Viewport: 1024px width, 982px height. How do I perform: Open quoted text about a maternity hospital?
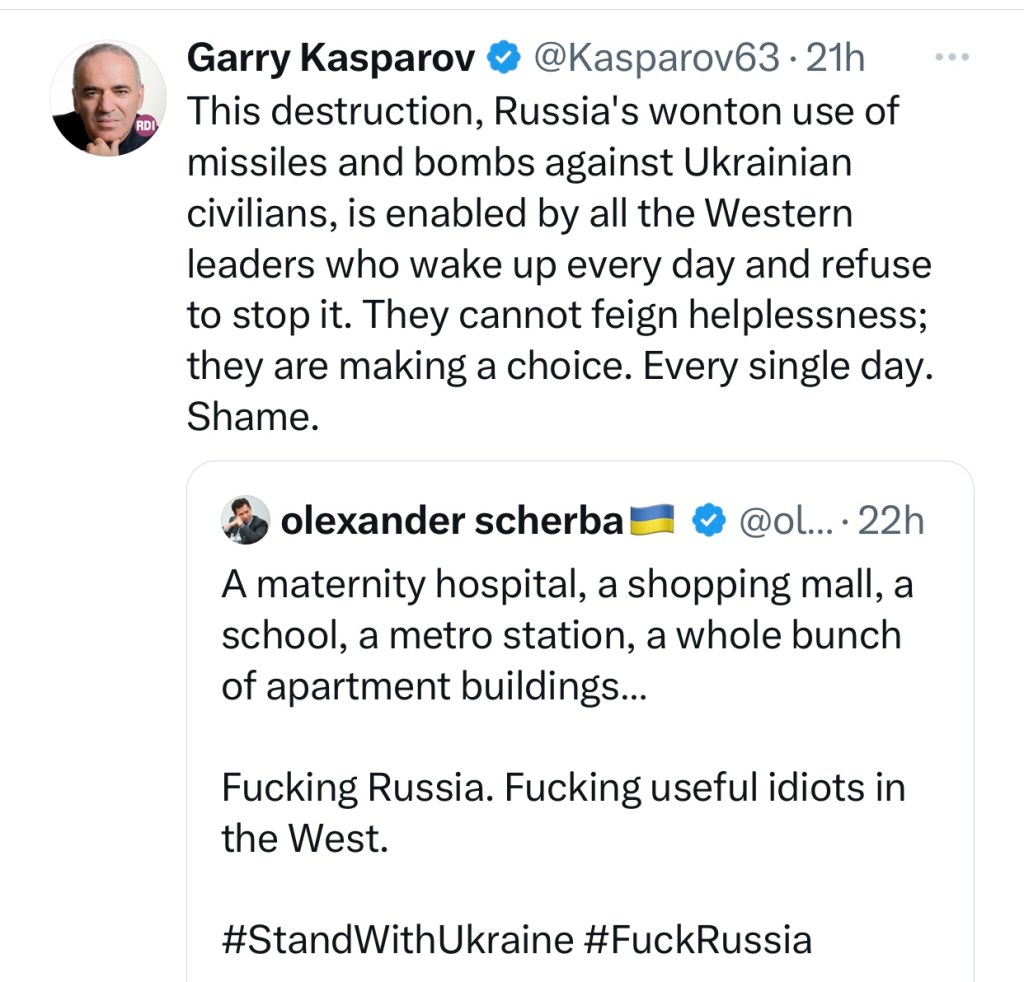567,586
